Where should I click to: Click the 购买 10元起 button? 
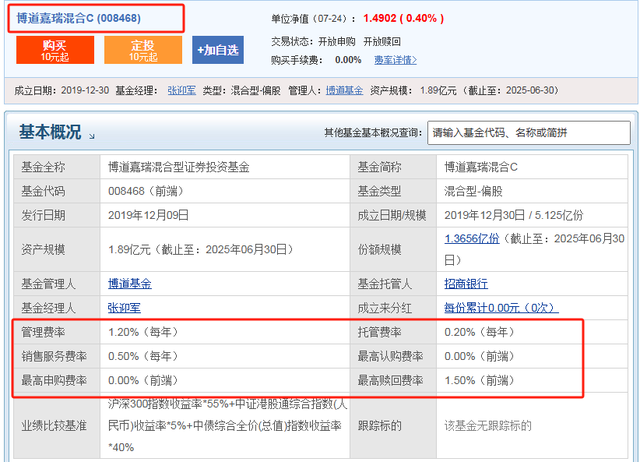coord(55,50)
